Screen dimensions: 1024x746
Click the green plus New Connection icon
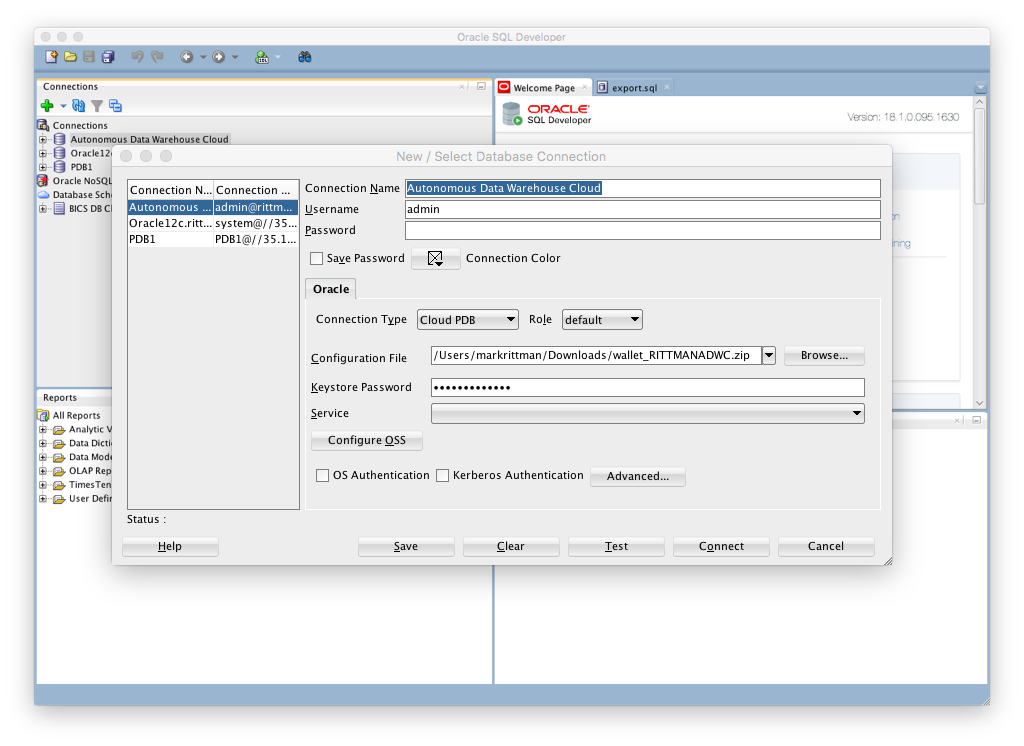coord(47,105)
